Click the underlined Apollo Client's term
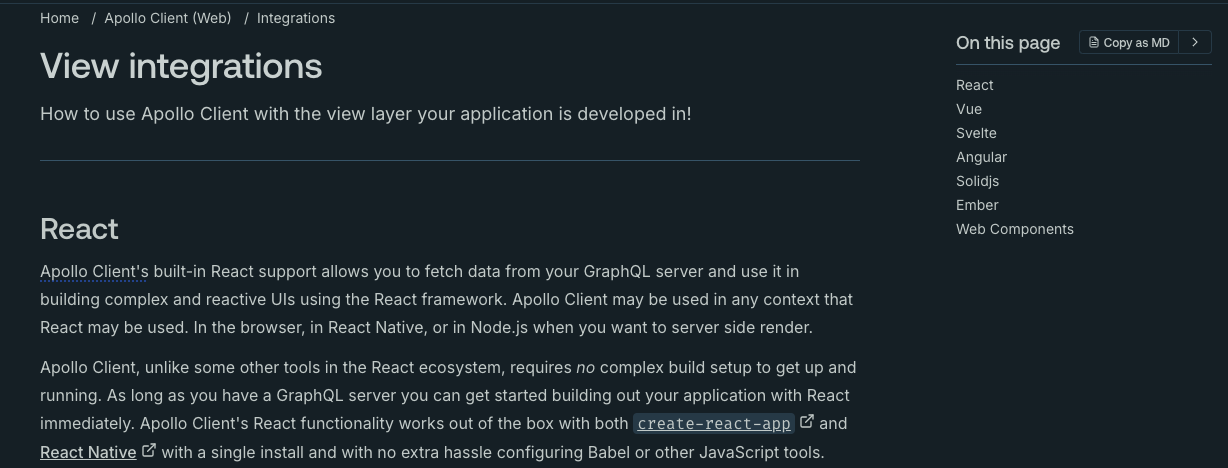This screenshot has width=1228, height=468. pyautogui.click(x=94, y=272)
